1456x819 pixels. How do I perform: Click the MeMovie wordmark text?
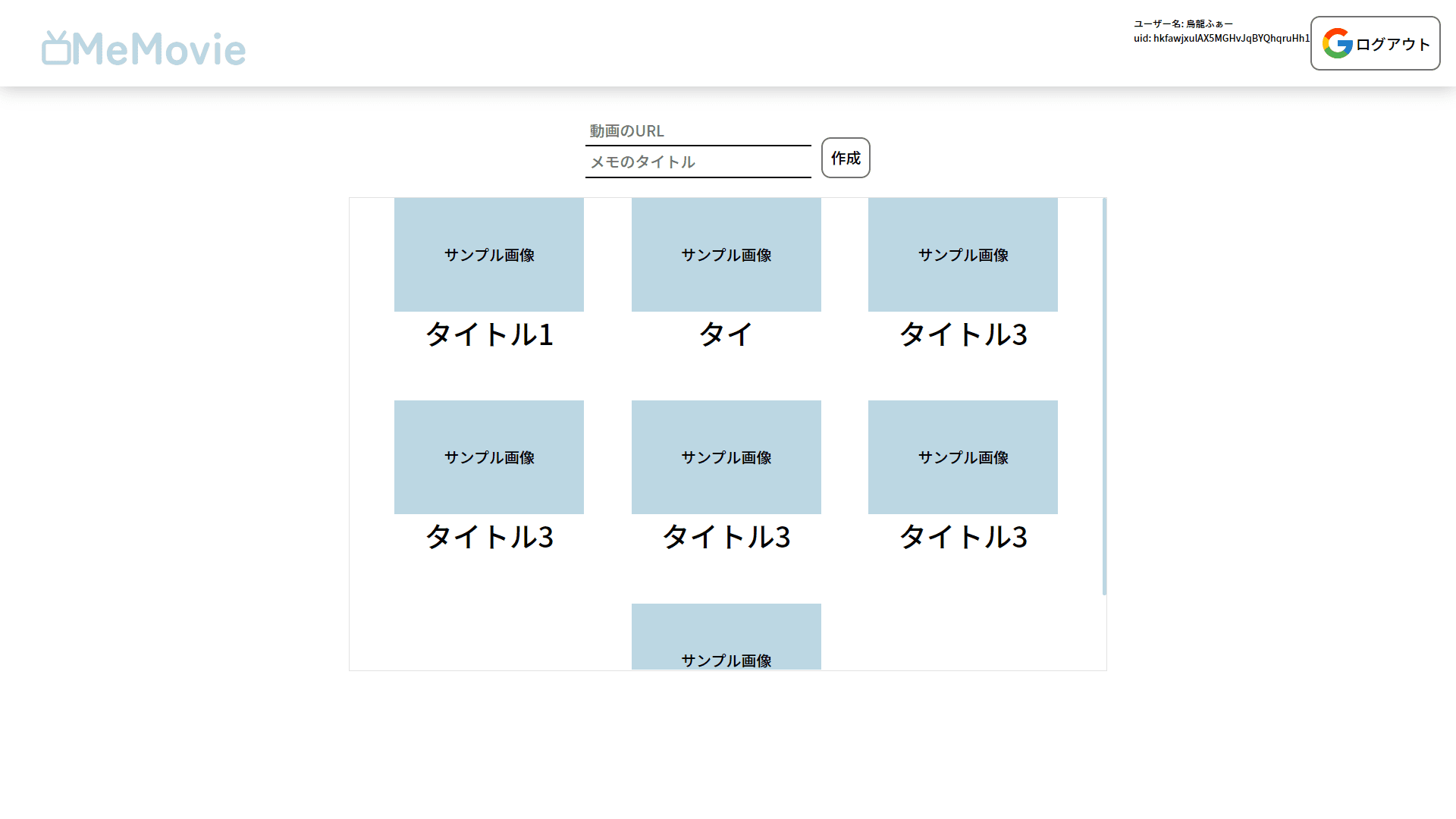pos(159,49)
